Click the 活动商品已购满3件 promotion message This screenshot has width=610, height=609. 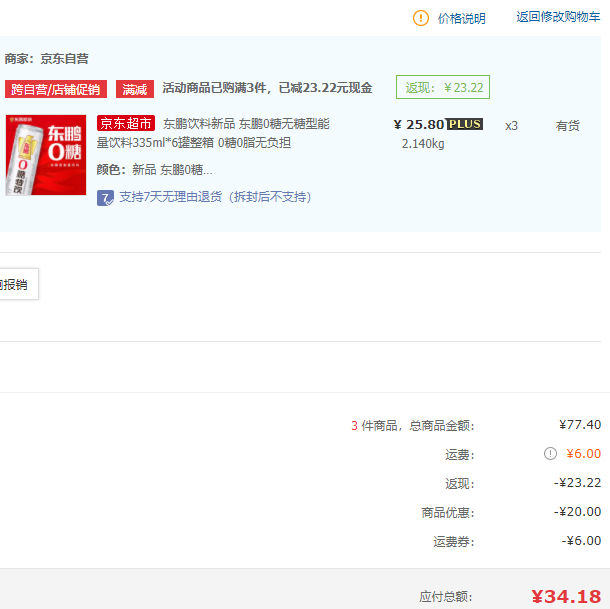coord(267,88)
